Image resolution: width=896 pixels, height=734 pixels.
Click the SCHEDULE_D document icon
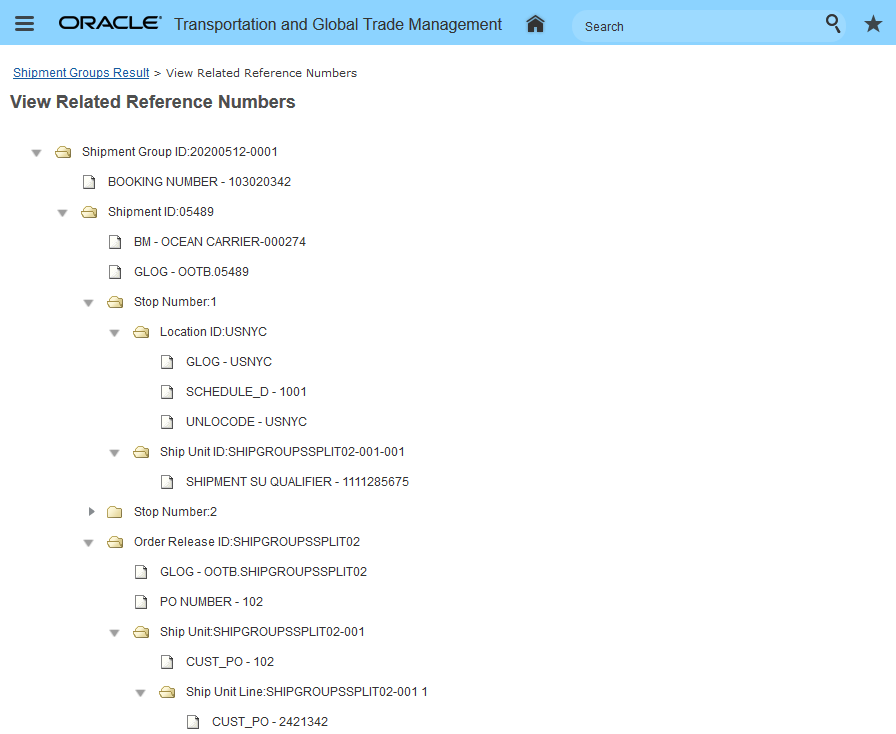(167, 392)
